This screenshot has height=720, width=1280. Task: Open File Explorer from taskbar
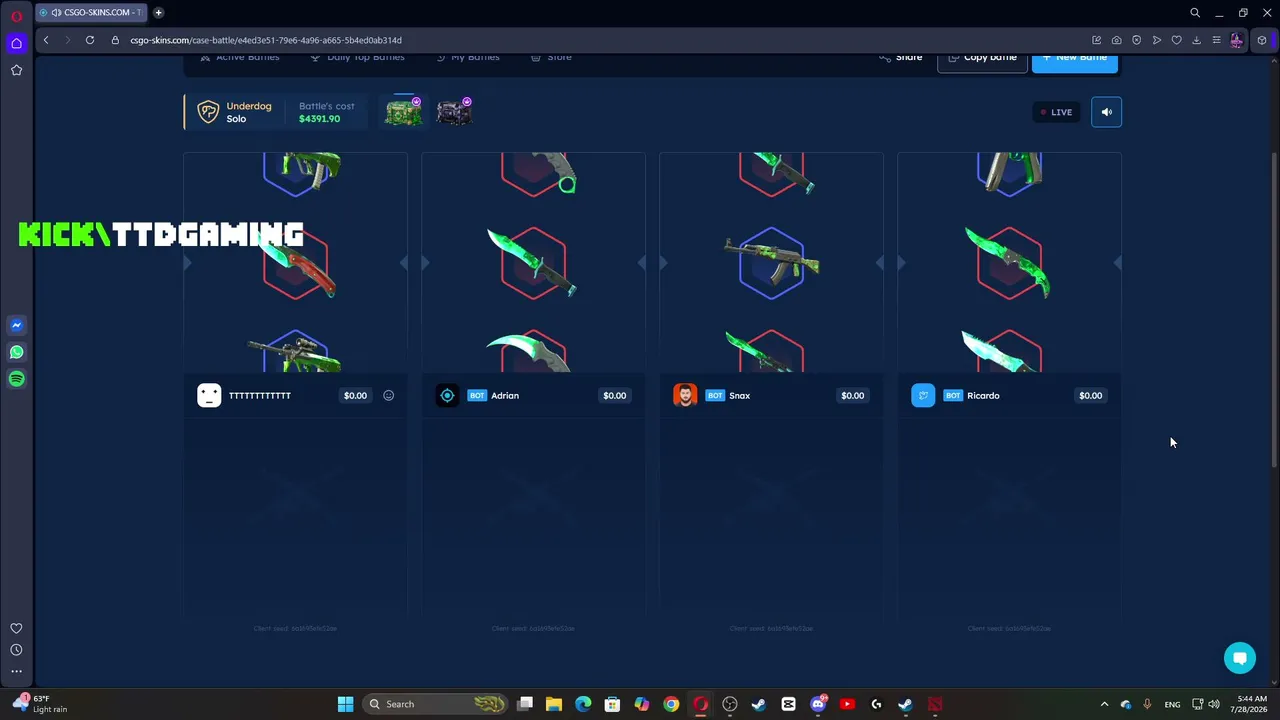click(554, 704)
